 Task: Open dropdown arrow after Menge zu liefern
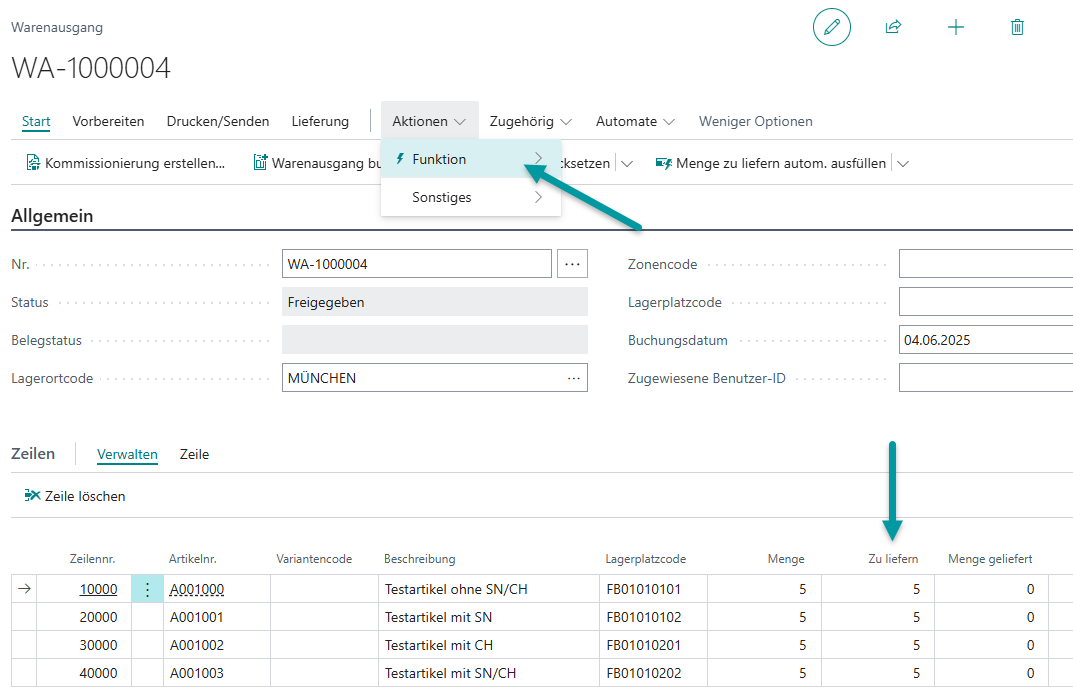(903, 163)
